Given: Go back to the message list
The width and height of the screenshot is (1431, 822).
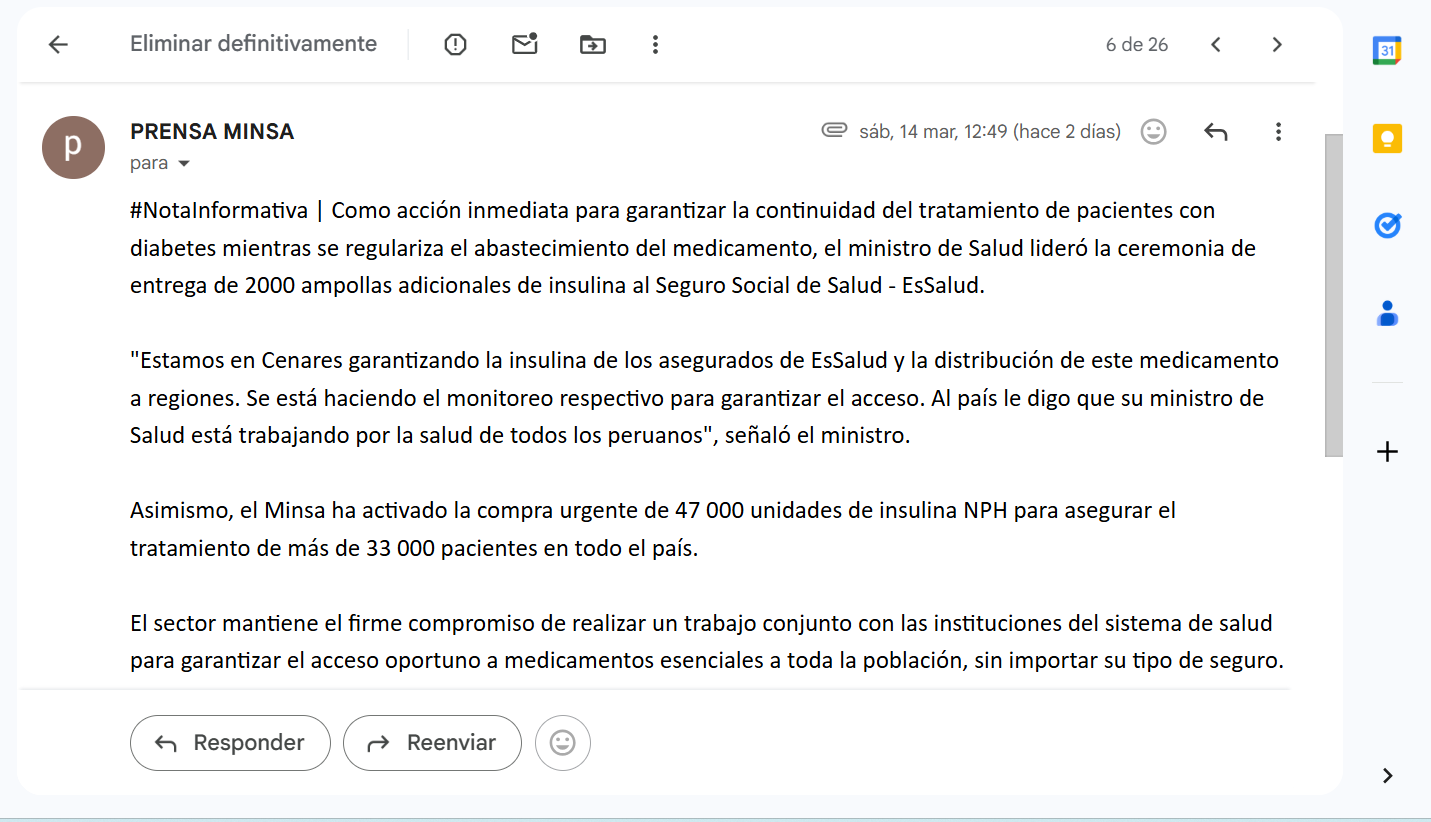Looking at the screenshot, I should [x=58, y=45].
